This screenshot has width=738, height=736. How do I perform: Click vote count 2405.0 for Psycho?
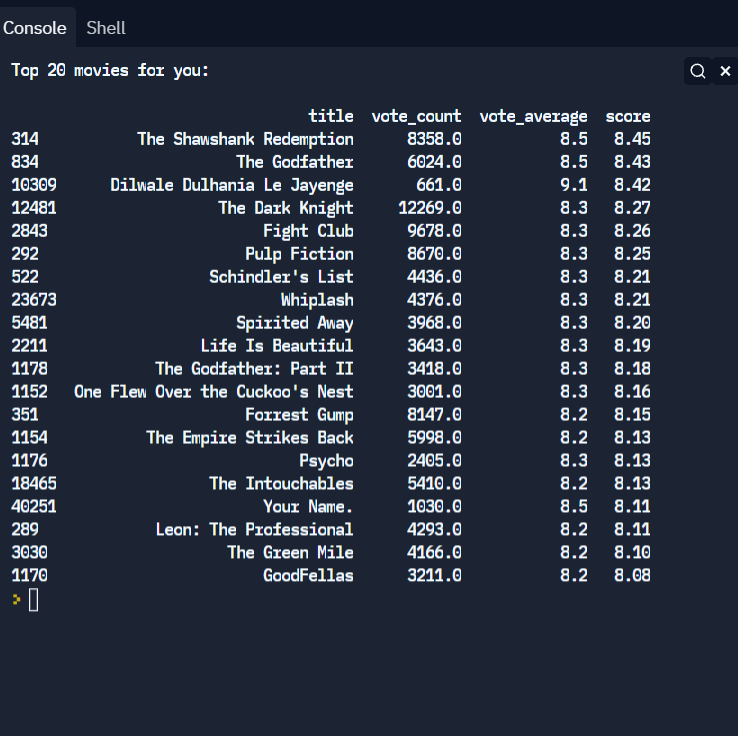434,461
